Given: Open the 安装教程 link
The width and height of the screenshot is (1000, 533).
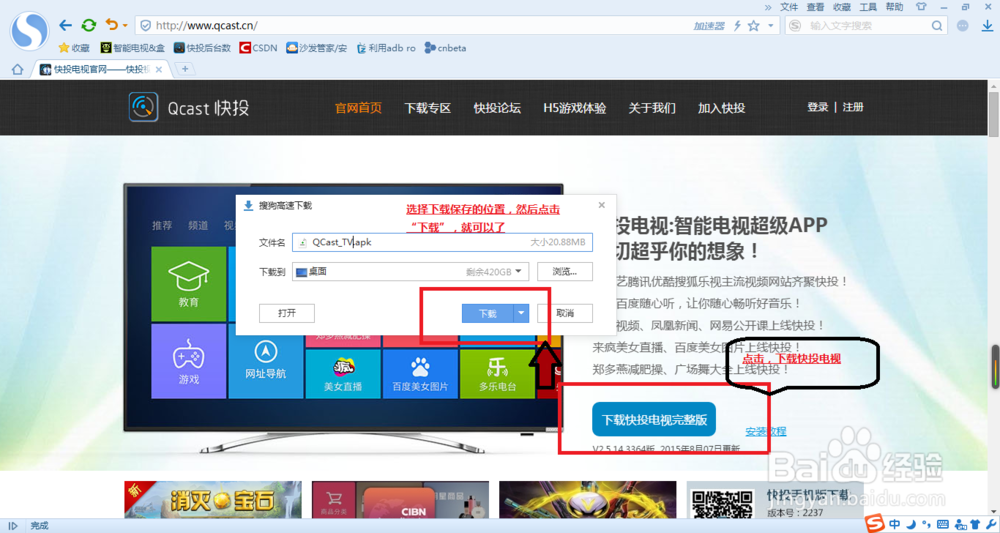Looking at the screenshot, I should tap(765, 432).
